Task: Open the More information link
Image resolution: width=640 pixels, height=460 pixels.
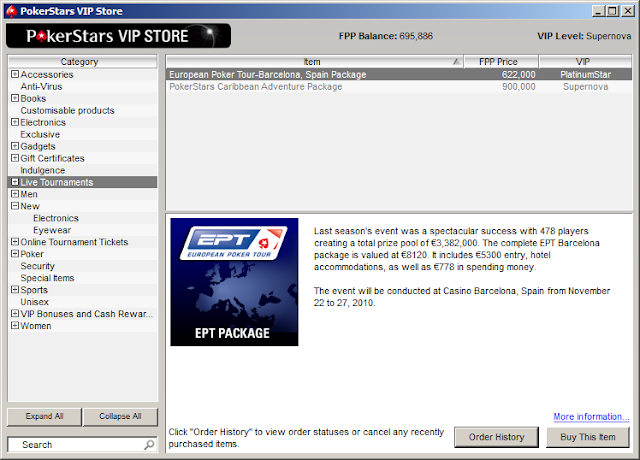Action: 591,417
